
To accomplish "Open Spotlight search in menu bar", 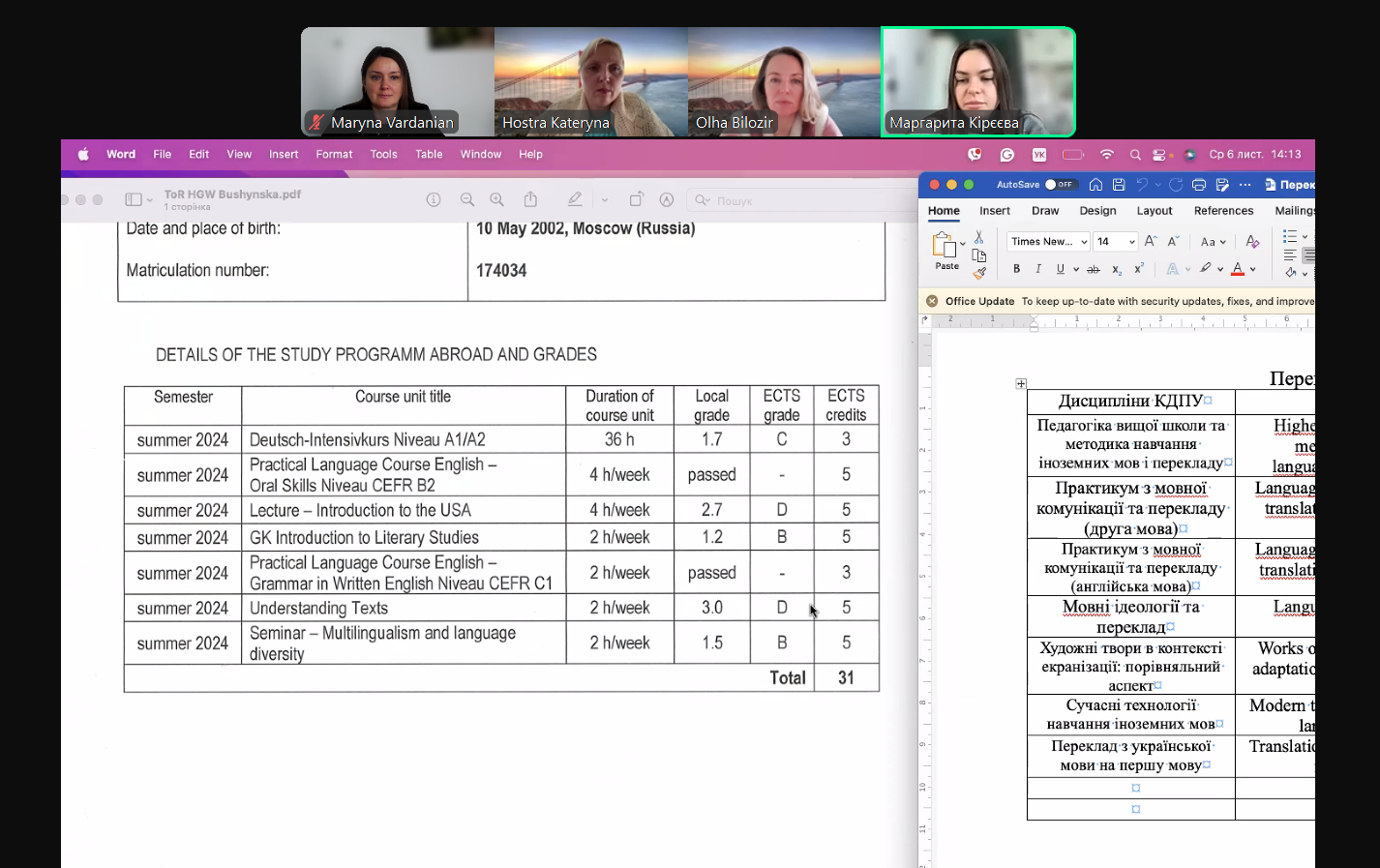I will tap(1135, 155).
